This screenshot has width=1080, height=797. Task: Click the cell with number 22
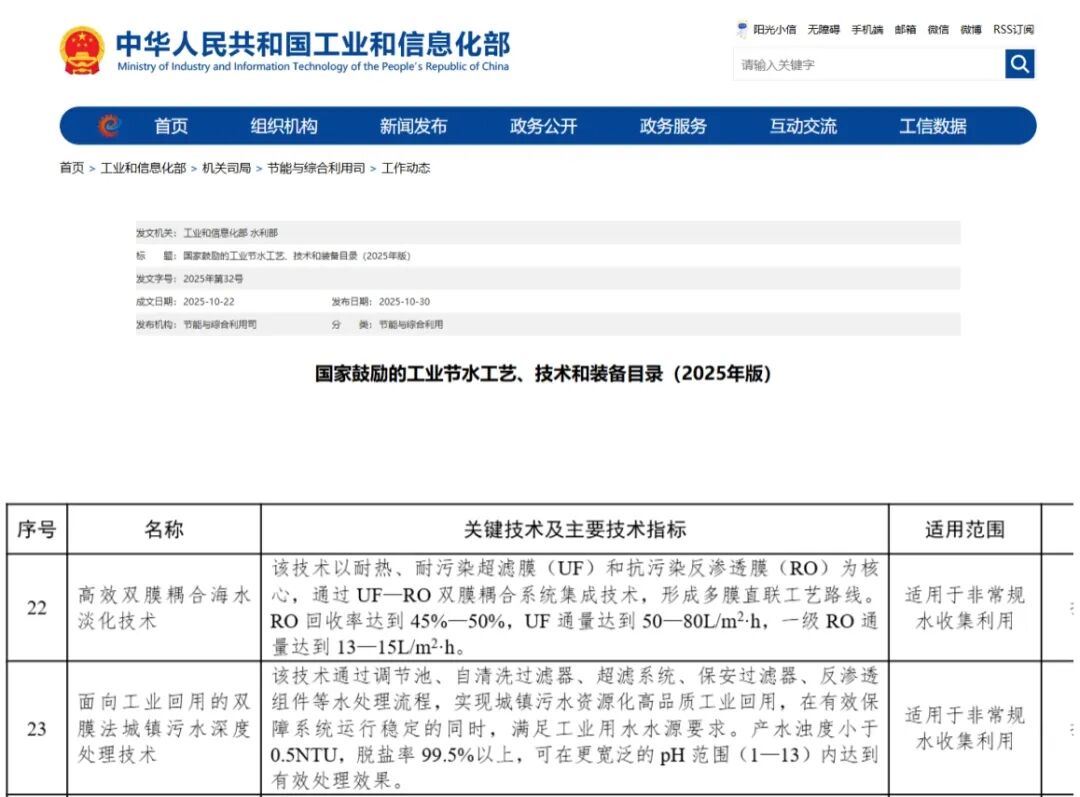[37, 608]
